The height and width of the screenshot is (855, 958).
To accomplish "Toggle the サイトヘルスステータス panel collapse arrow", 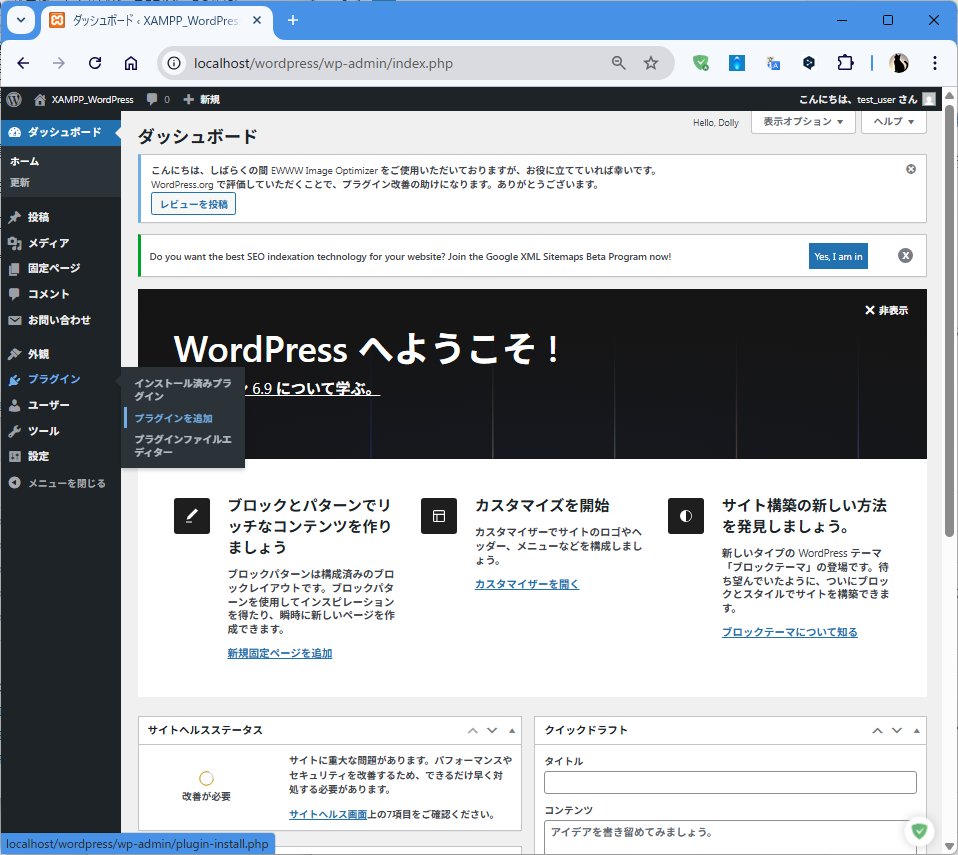I will [512, 731].
